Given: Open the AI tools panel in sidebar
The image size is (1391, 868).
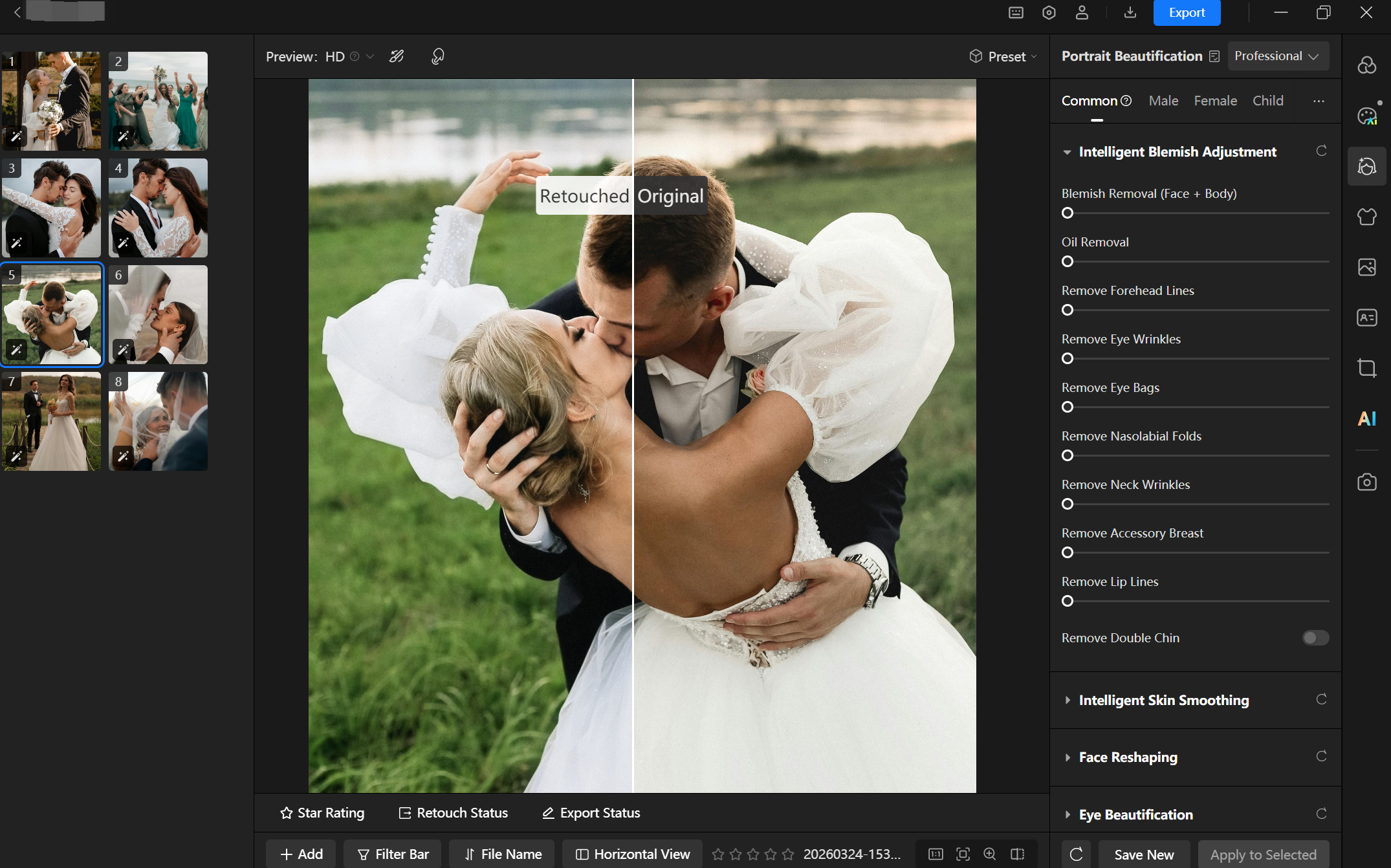Looking at the screenshot, I should tap(1366, 419).
